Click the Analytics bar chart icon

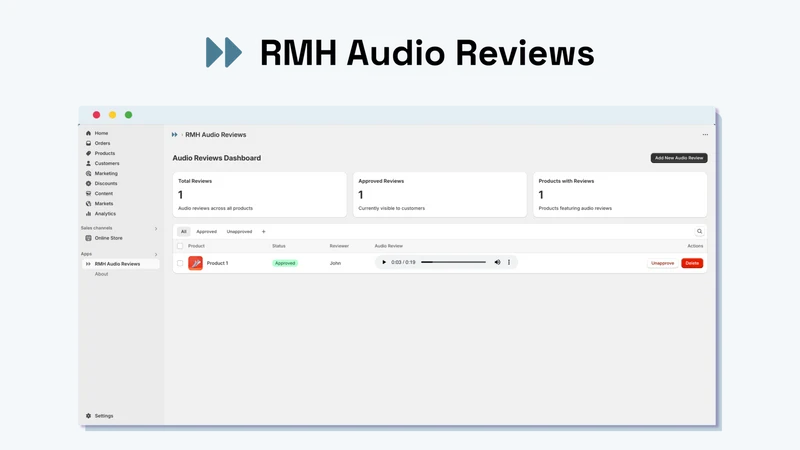pyautogui.click(x=88, y=214)
